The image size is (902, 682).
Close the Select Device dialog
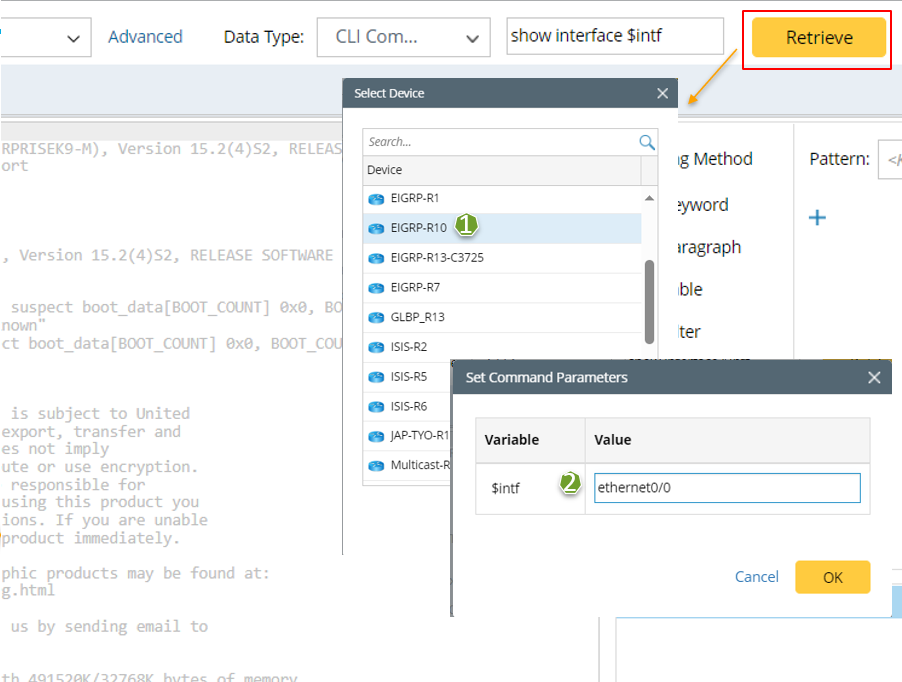(662, 93)
